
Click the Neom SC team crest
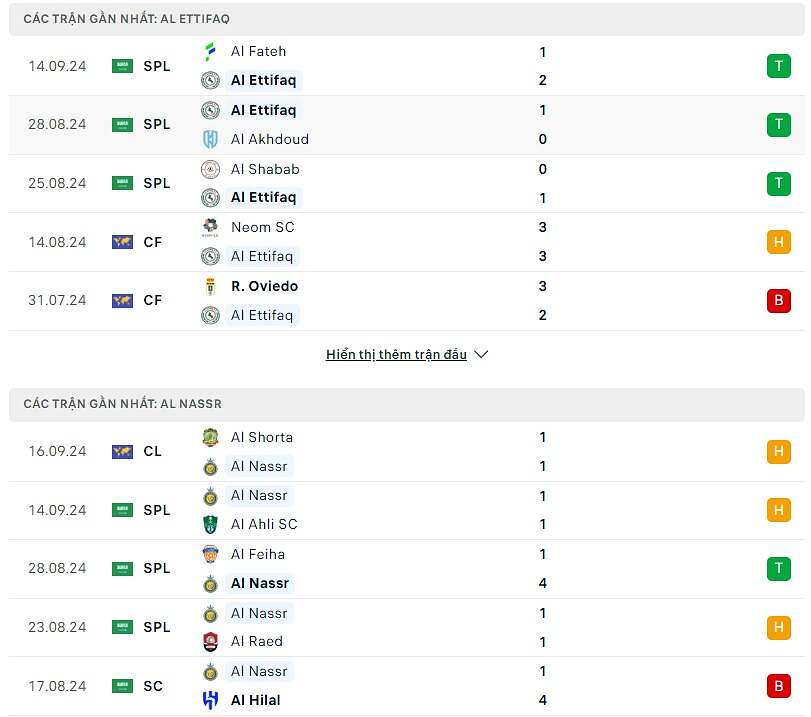click(210, 227)
